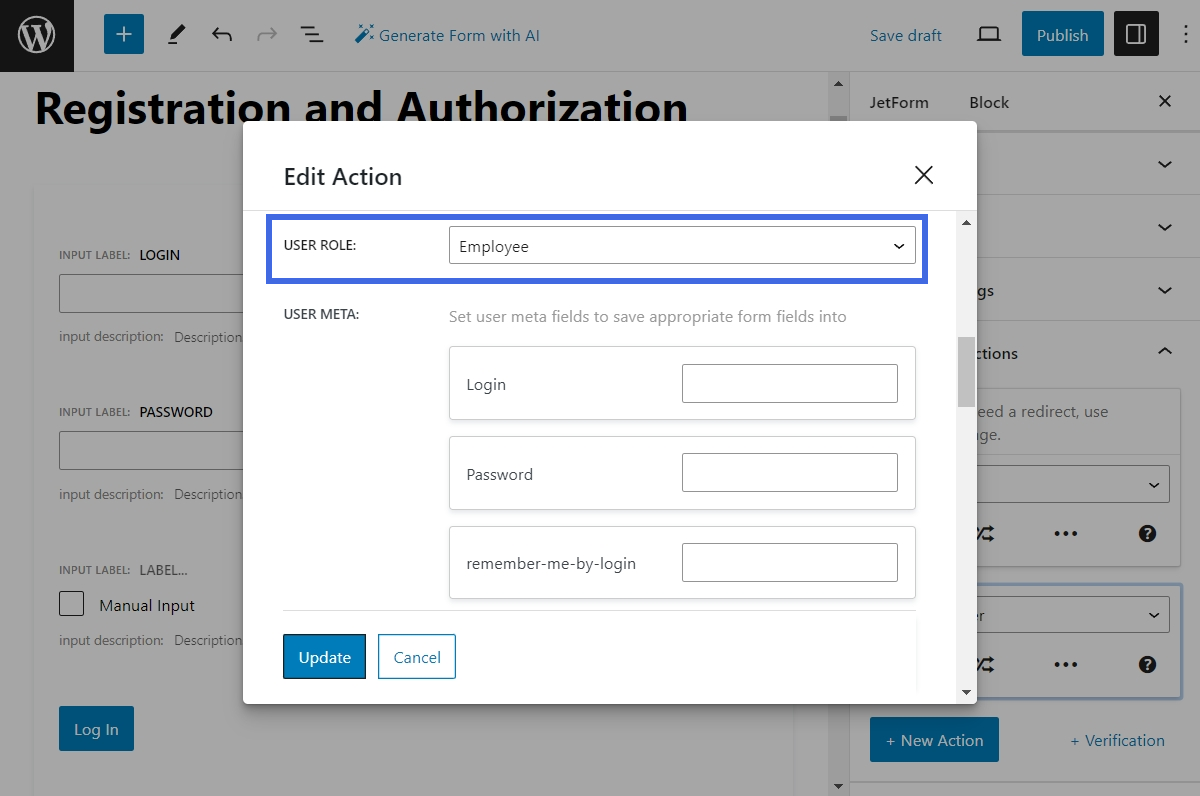Redo the last change

pos(265,33)
